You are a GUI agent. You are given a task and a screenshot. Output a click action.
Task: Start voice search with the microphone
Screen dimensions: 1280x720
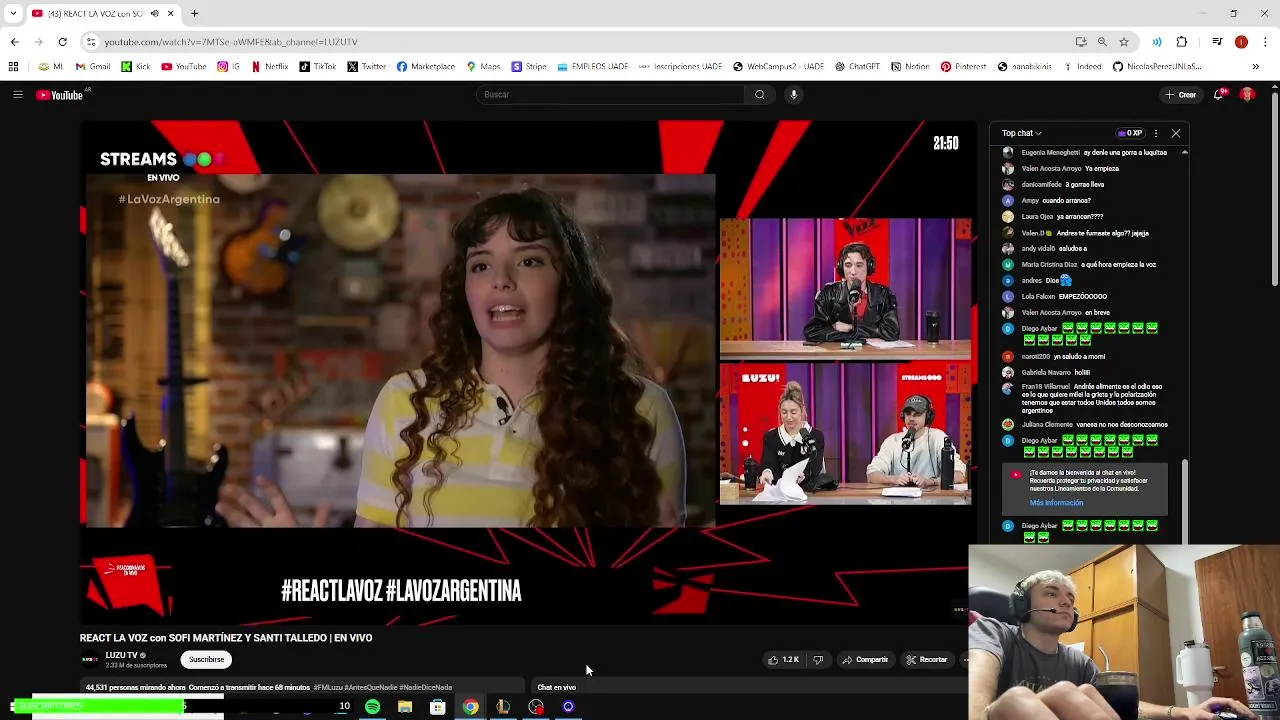(794, 95)
